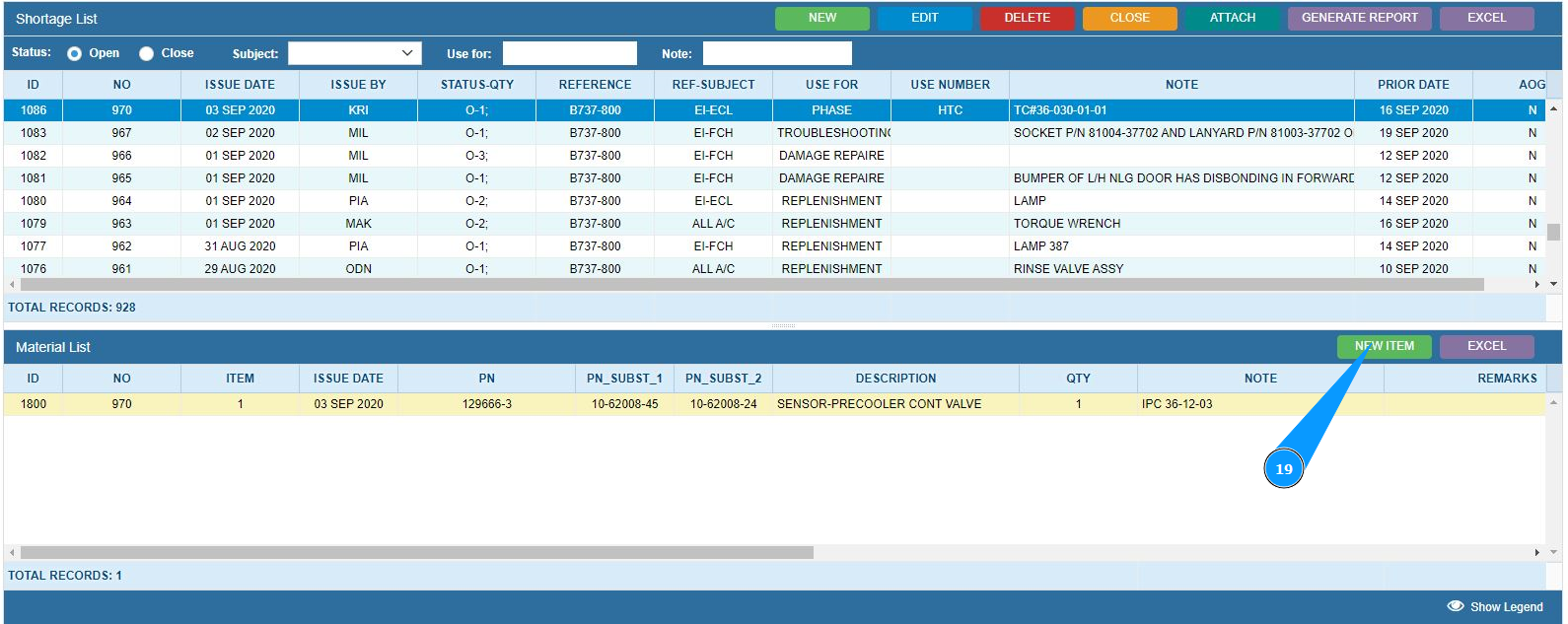Click part number 129666-3 cell

(486, 404)
